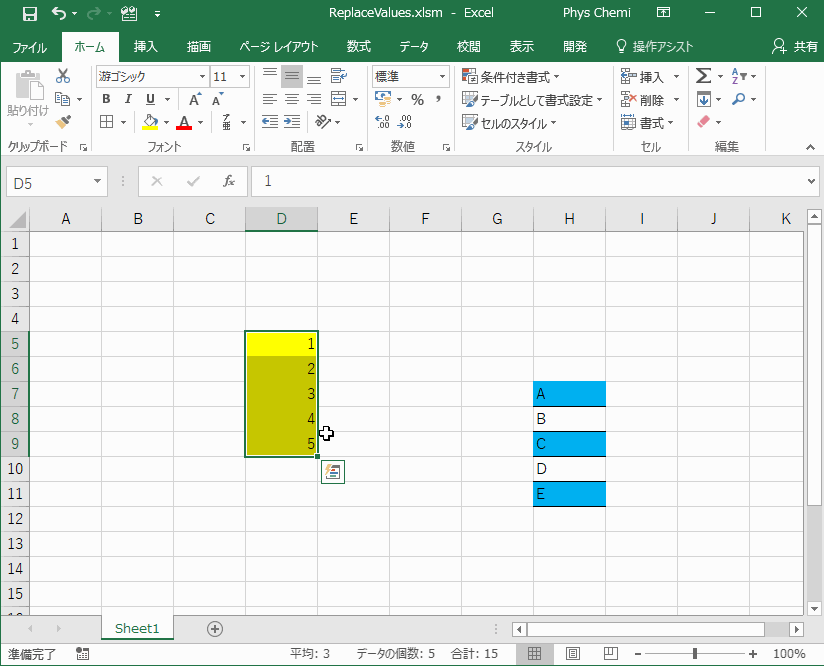The image size is (824, 666).
Task: Click the zoom slider handle
Action: (695, 653)
